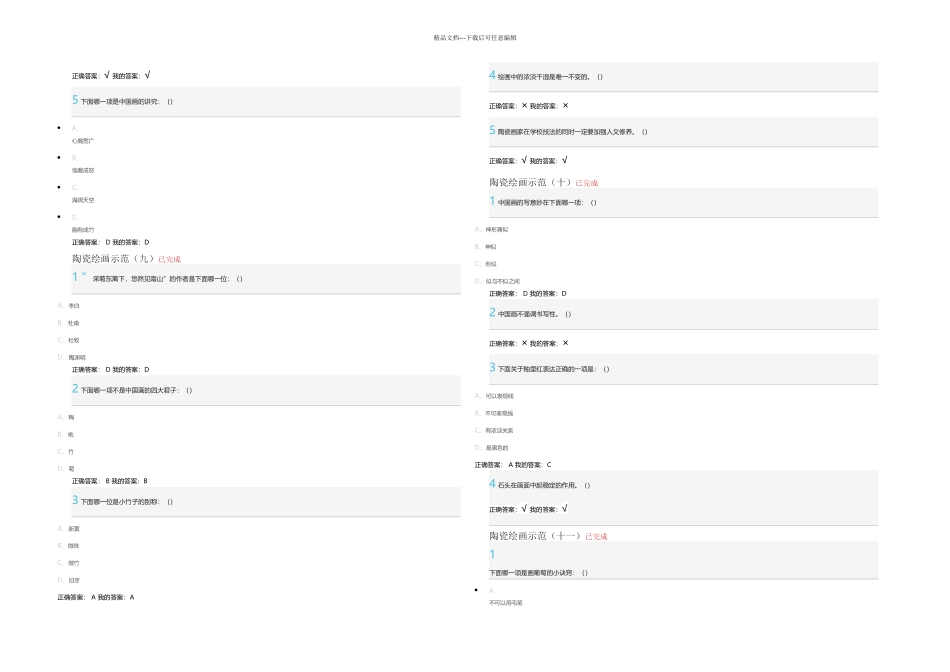Image resolution: width=950 pixels, height=672 pixels.
Task: Select answer option 似与不似之间
Action: [502, 281]
